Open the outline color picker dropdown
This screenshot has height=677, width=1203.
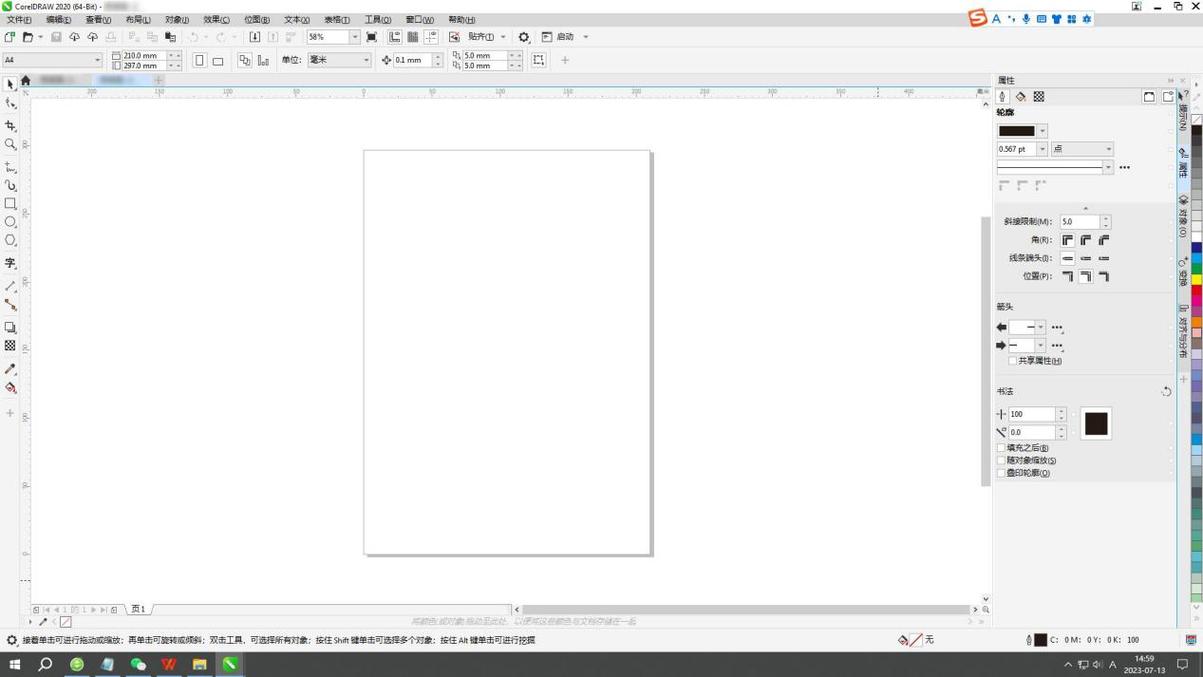click(x=1042, y=131)
